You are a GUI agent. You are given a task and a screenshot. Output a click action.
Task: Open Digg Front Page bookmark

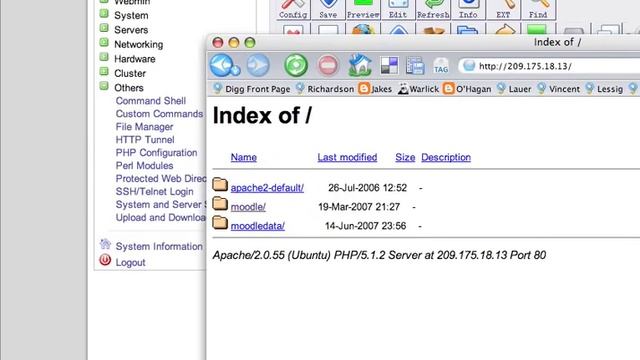click(x=252, y=89)
